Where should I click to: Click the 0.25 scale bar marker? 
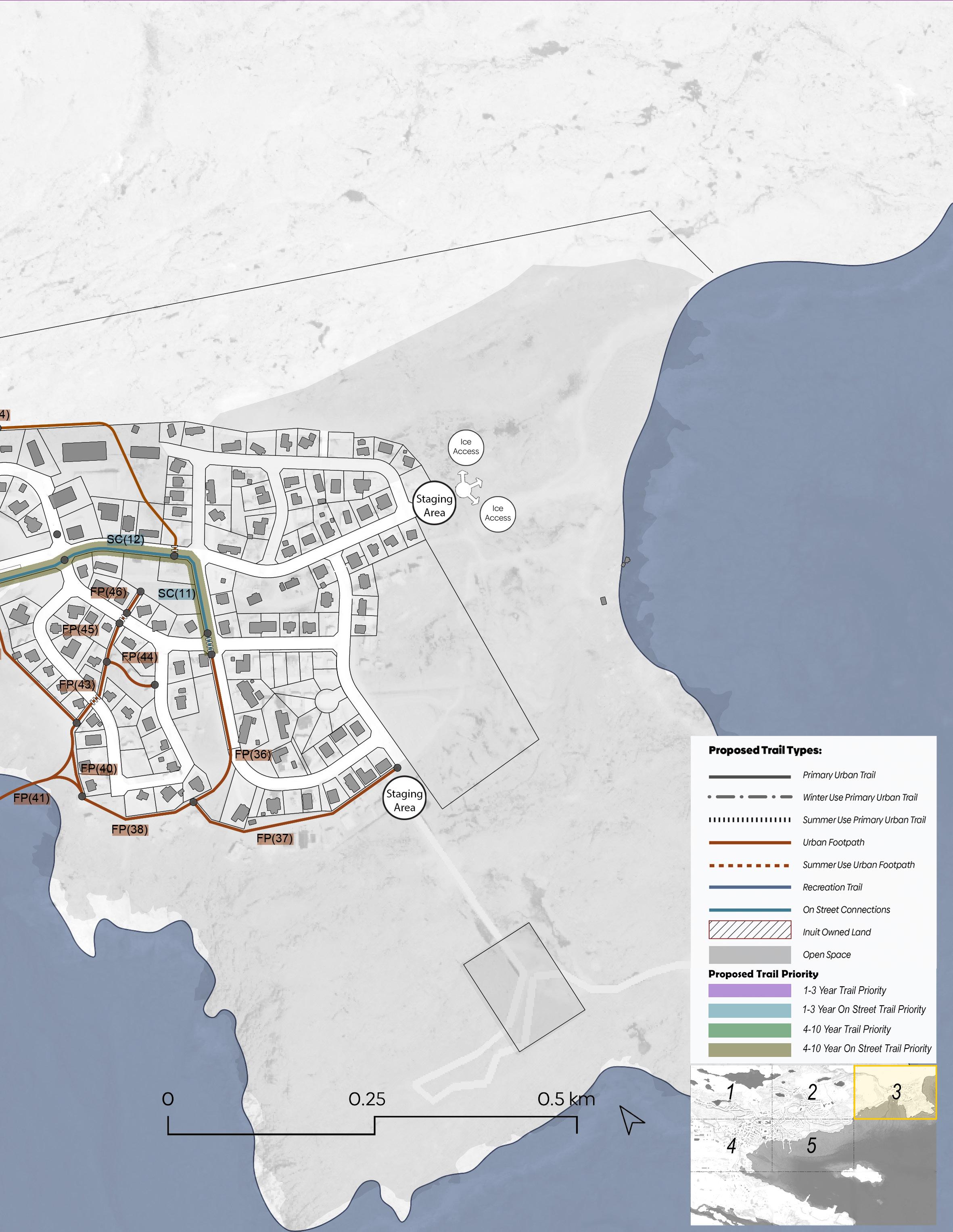click(367, 1099)
